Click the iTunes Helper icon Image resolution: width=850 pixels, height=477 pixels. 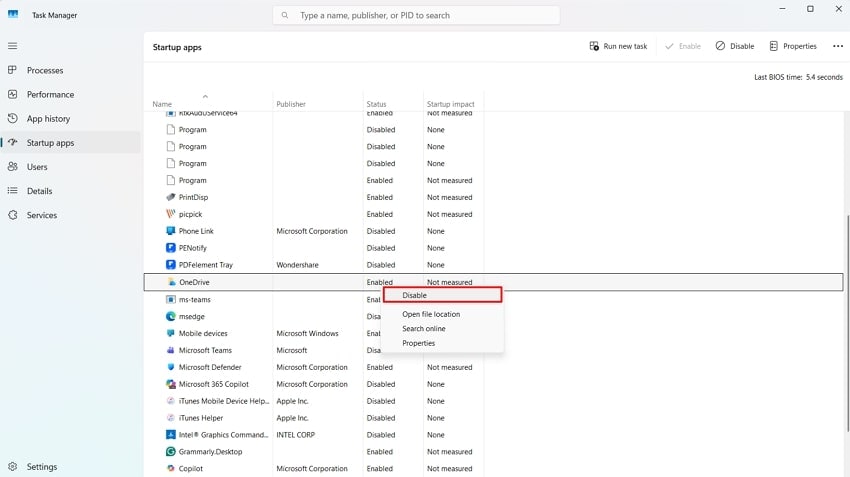click(171, 418)
